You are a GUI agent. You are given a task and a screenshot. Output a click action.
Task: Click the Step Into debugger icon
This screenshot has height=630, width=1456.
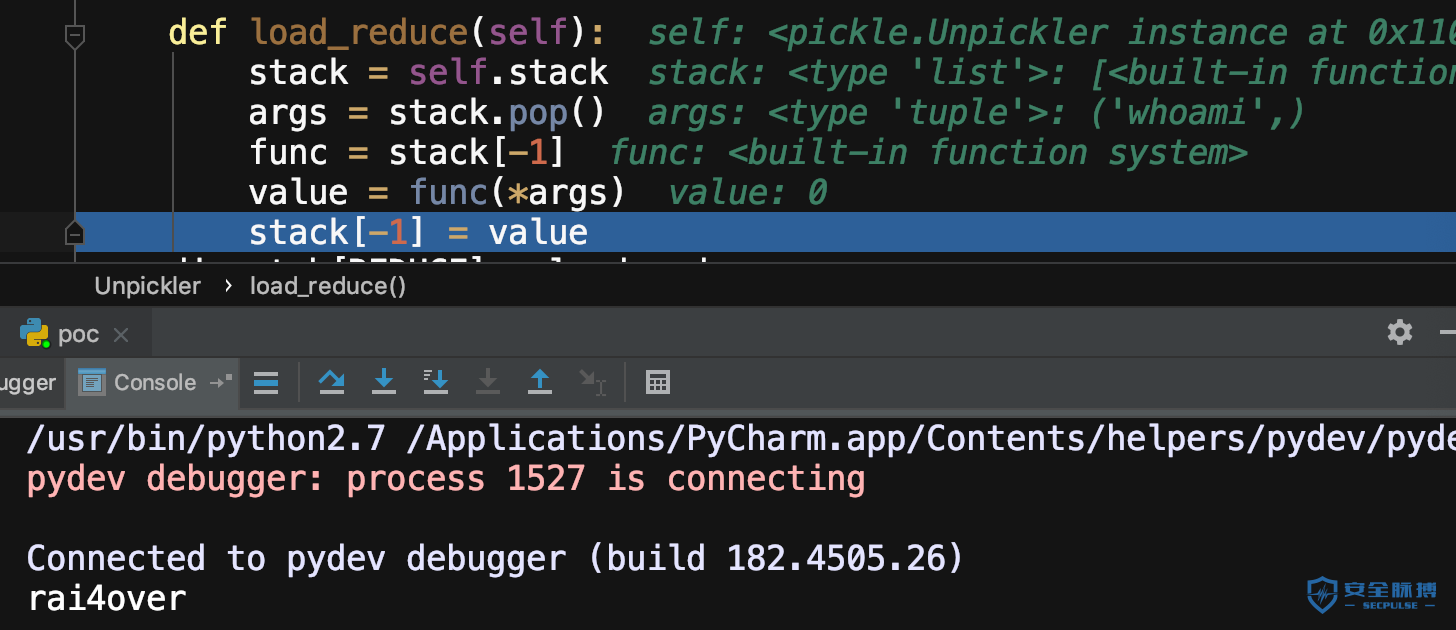click(383, 381)
